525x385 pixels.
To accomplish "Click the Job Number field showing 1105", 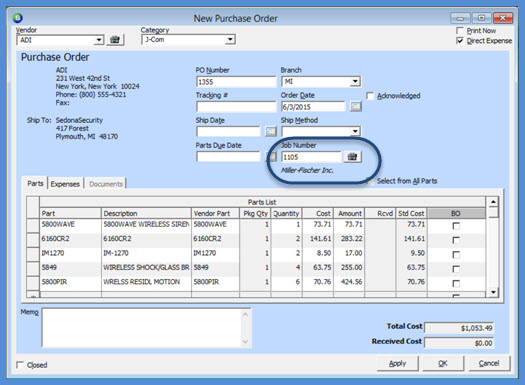I will click(311, 157).
